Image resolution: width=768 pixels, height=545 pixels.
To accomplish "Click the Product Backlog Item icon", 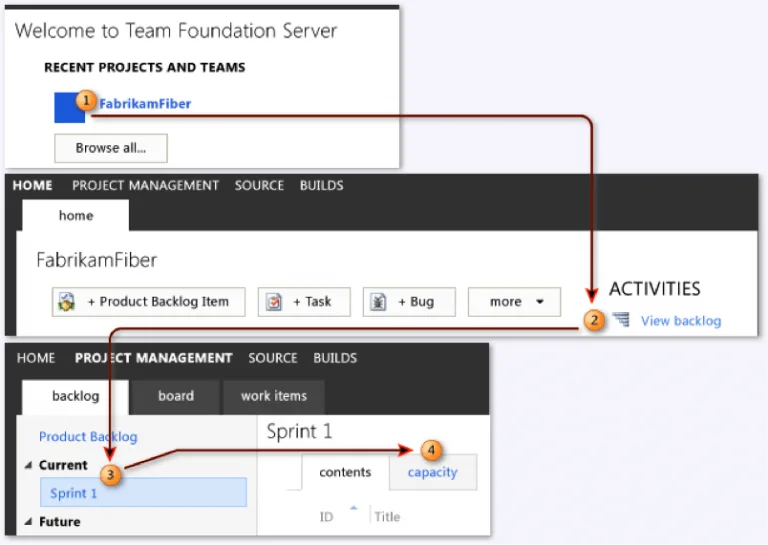I will (67, 302).
